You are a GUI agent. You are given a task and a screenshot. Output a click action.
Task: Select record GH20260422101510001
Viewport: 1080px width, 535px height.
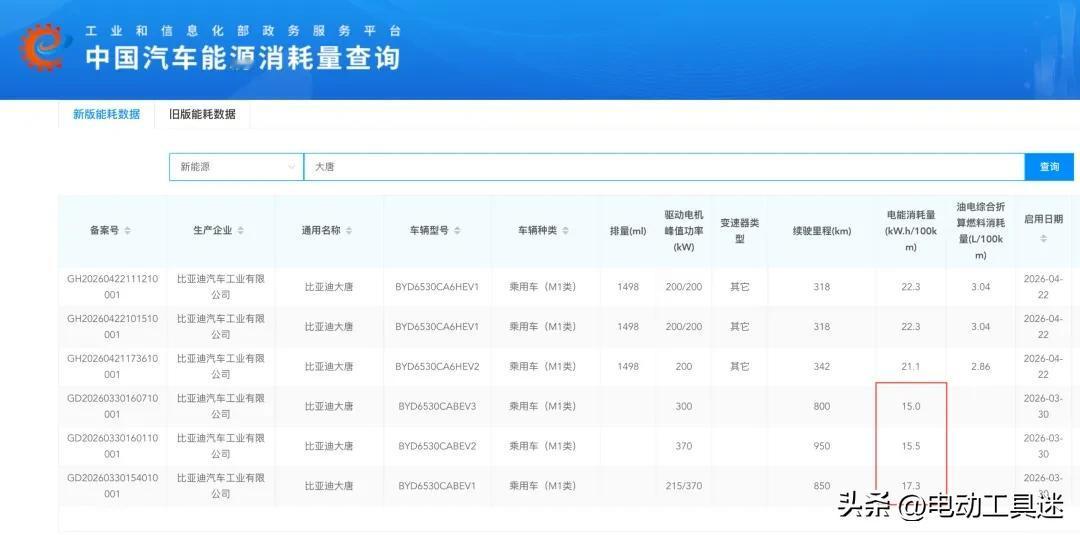[x=112, y=326]
